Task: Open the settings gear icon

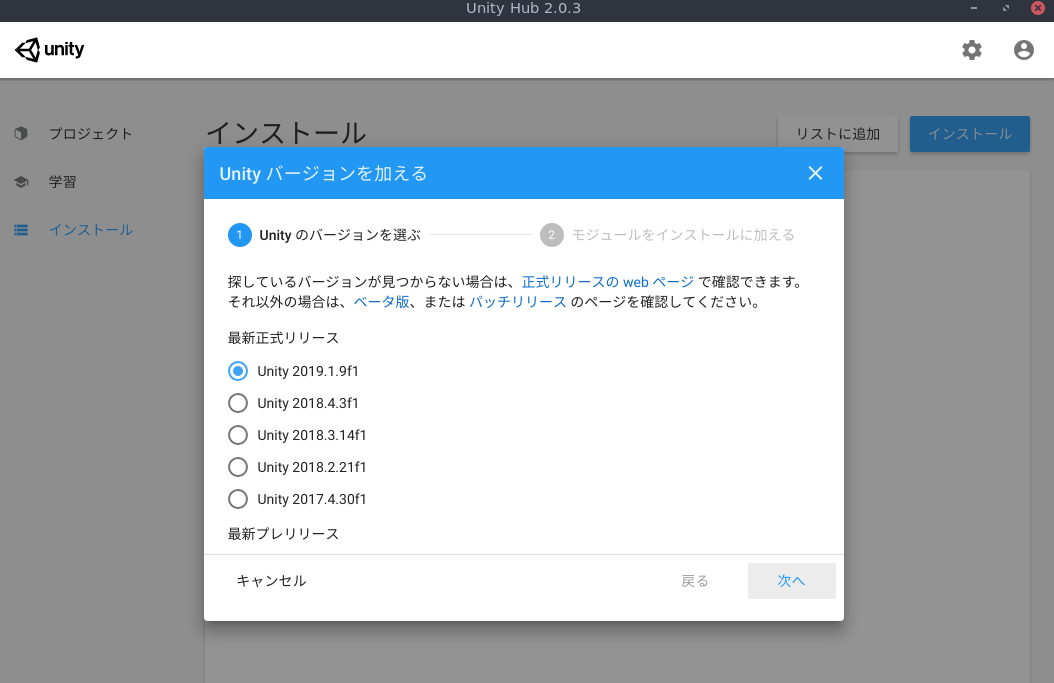Action: click(971, 49)
